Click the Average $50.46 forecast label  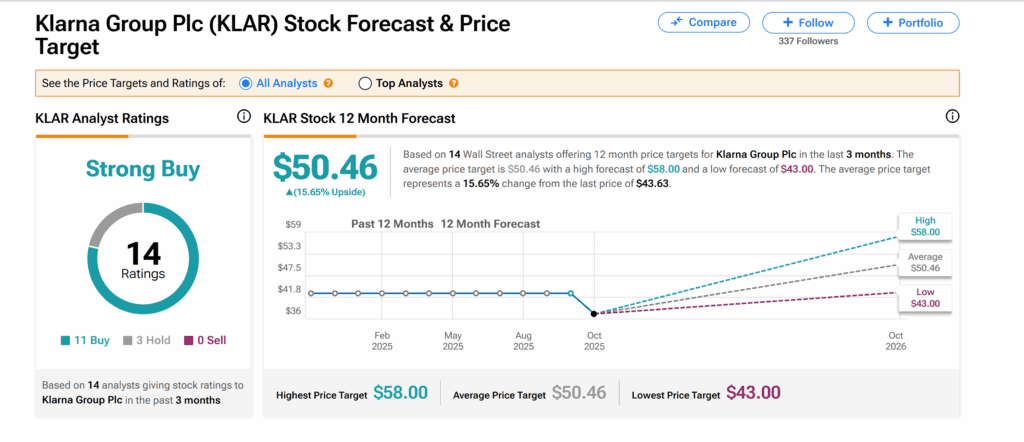click(925, 262)
